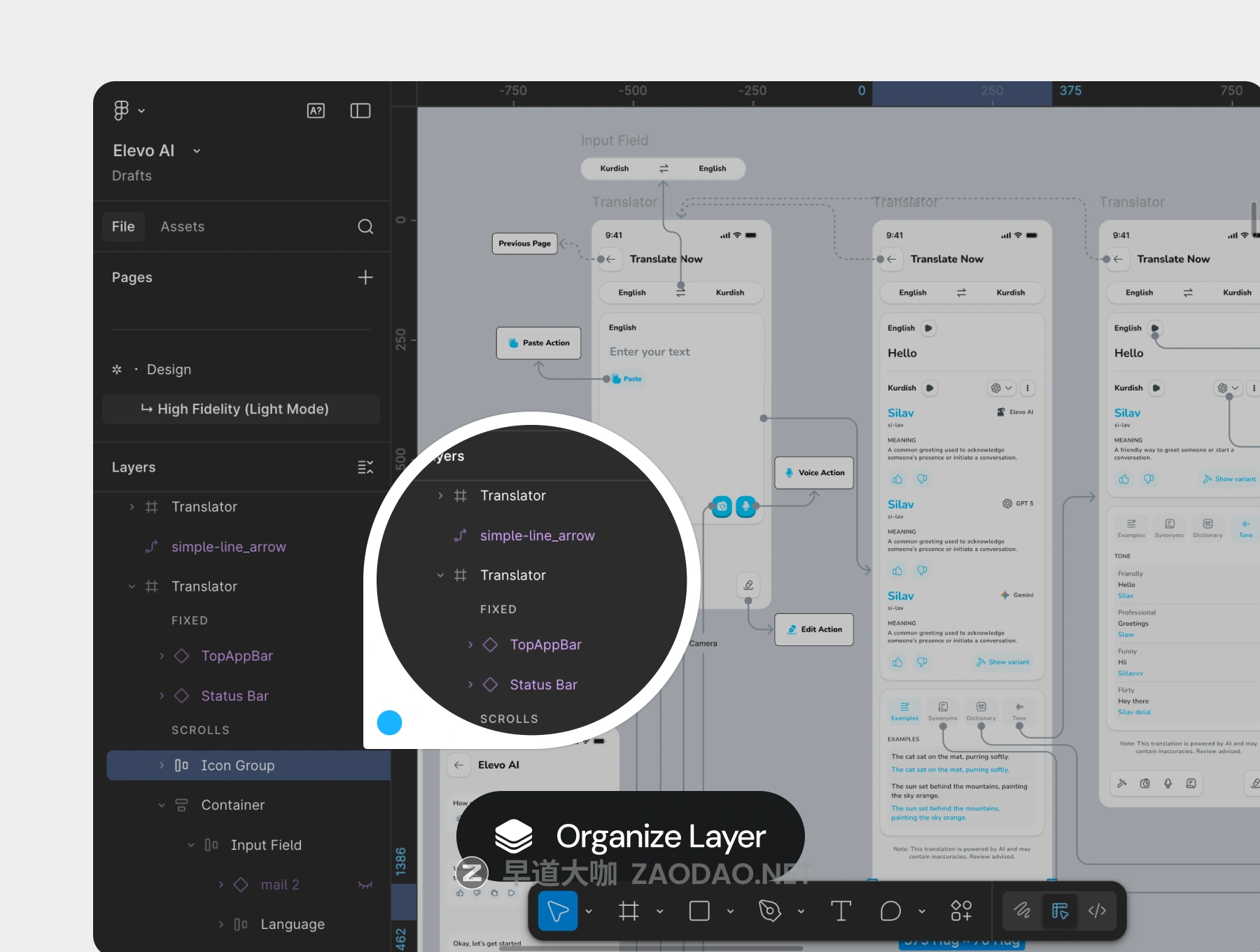Switch to the Assets tab
Viewport: 1260px width, 952px height.
[182, 226]
